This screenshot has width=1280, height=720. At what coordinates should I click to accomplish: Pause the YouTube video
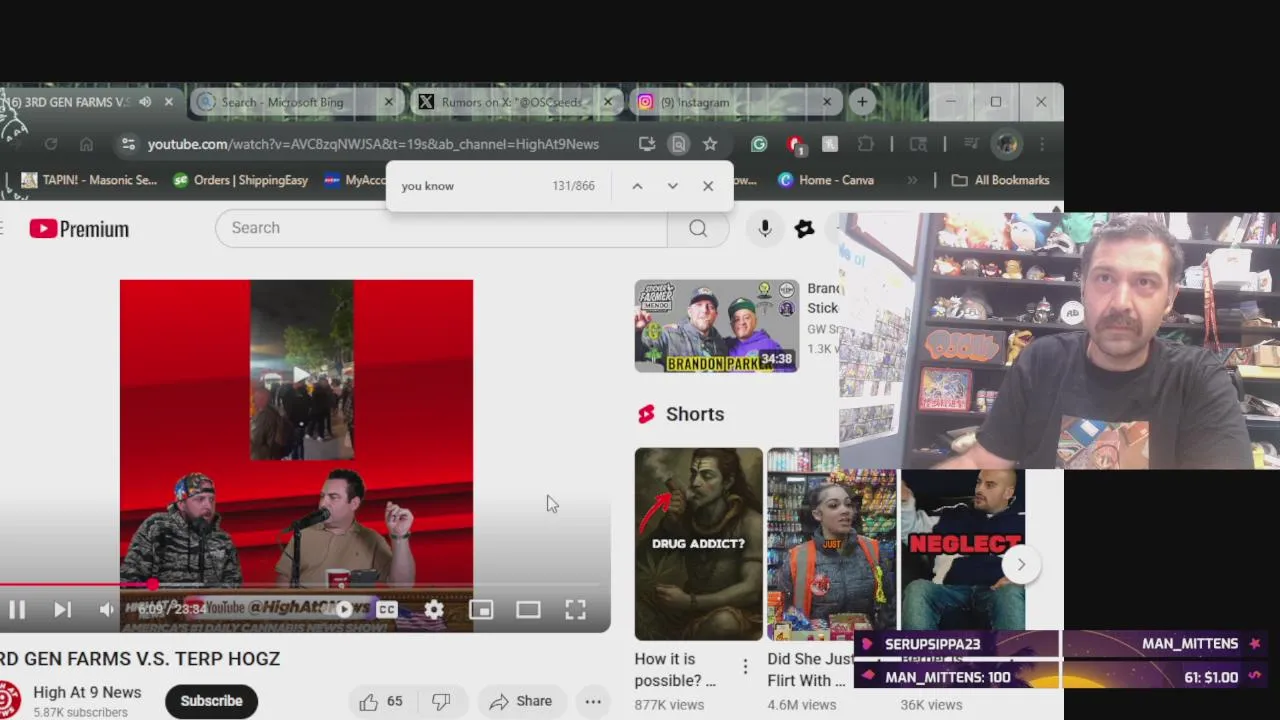pyautogui.click(x=17, y=609)
